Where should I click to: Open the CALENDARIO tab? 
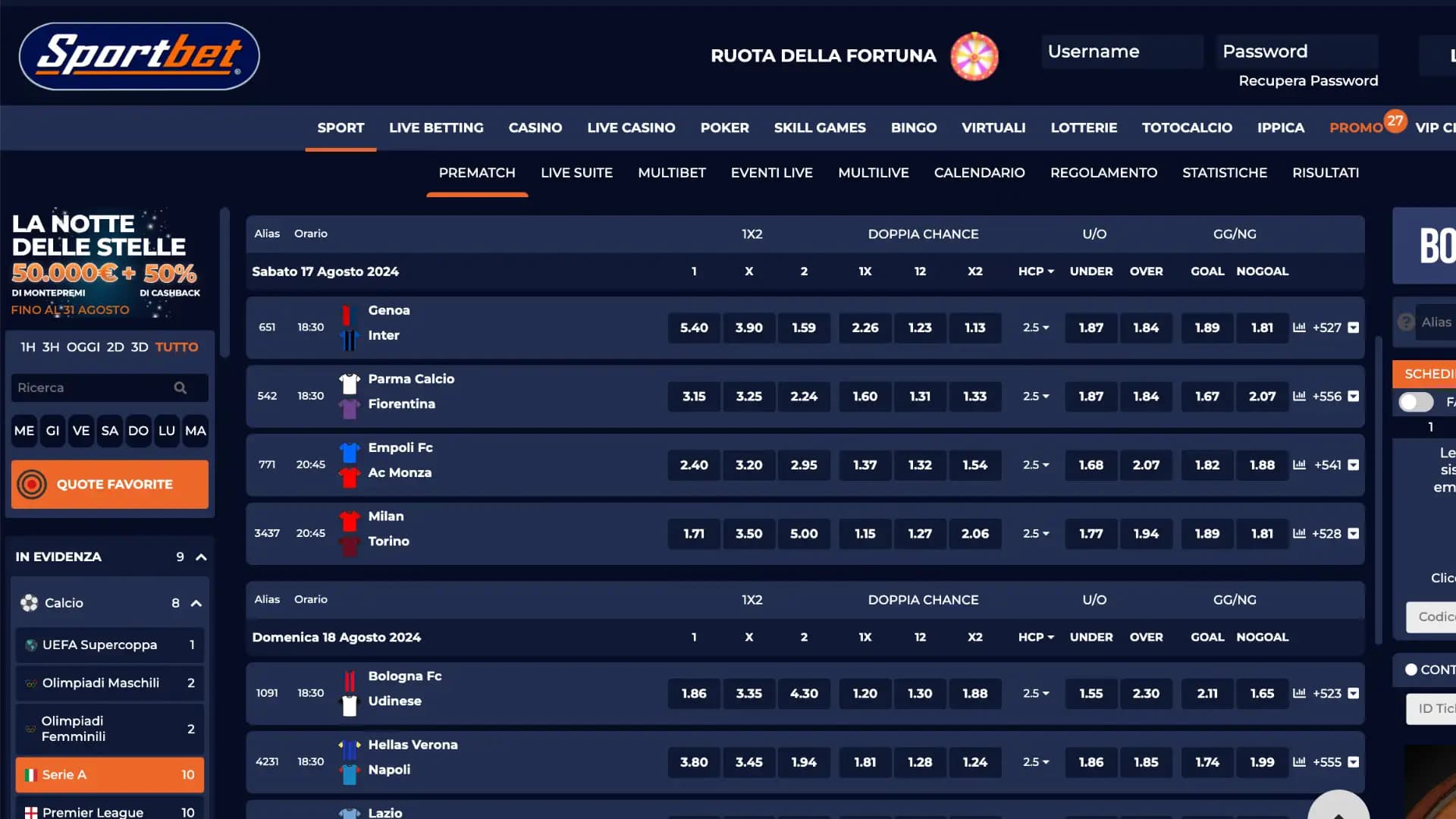click(979, 172)
